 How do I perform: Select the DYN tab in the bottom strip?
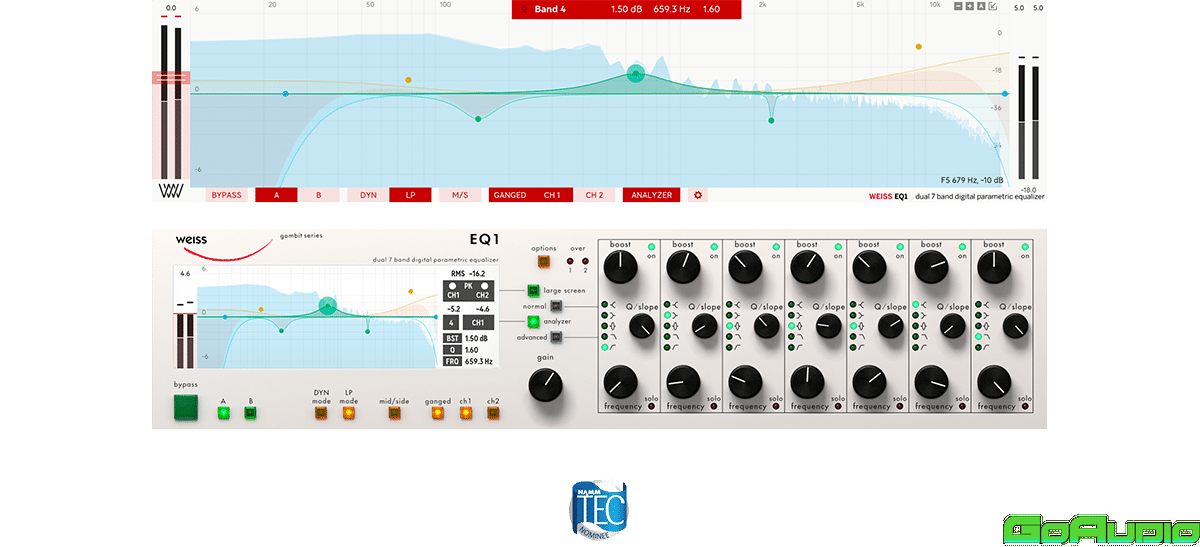pos(368,195)
